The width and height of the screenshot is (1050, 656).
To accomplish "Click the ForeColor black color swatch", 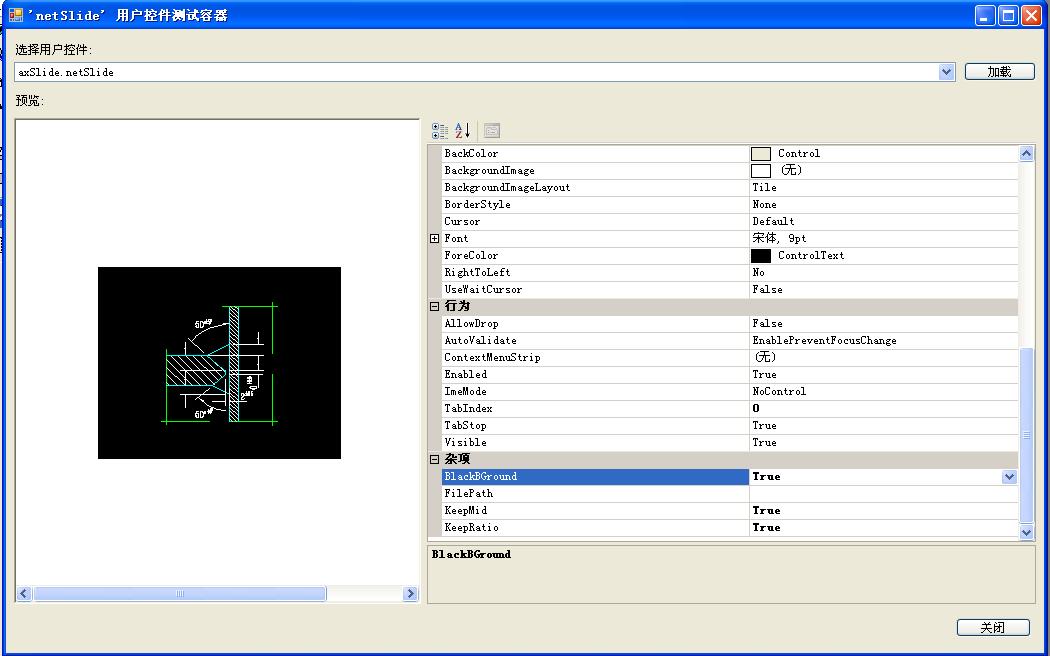I will 761,256.
